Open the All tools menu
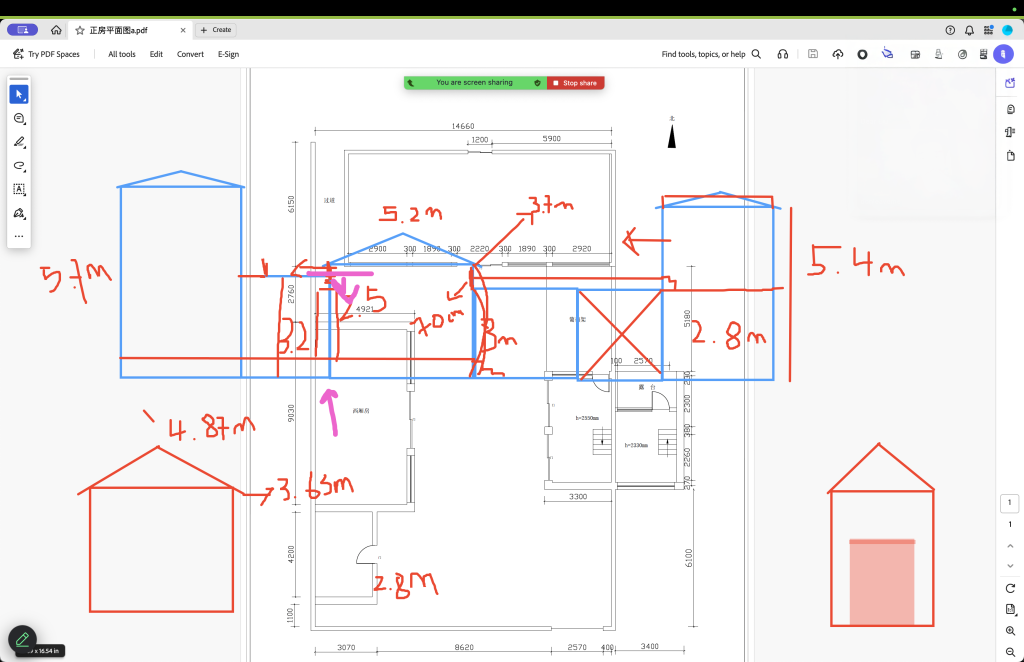This screenshot has height=662, width=1024. point(122,54)
